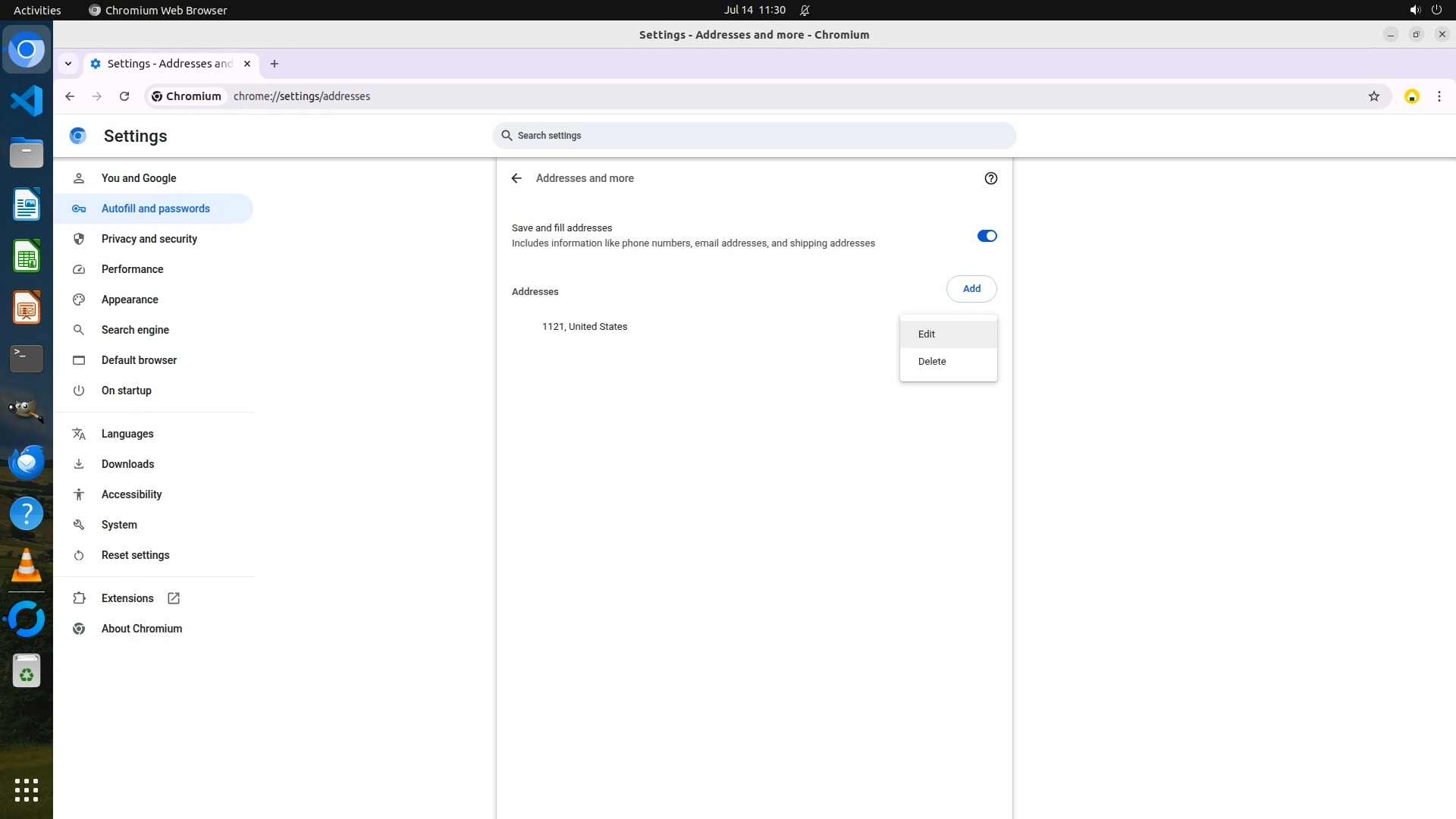Click the Add address button
1456x819 pixels.
(x=971, y=289)
